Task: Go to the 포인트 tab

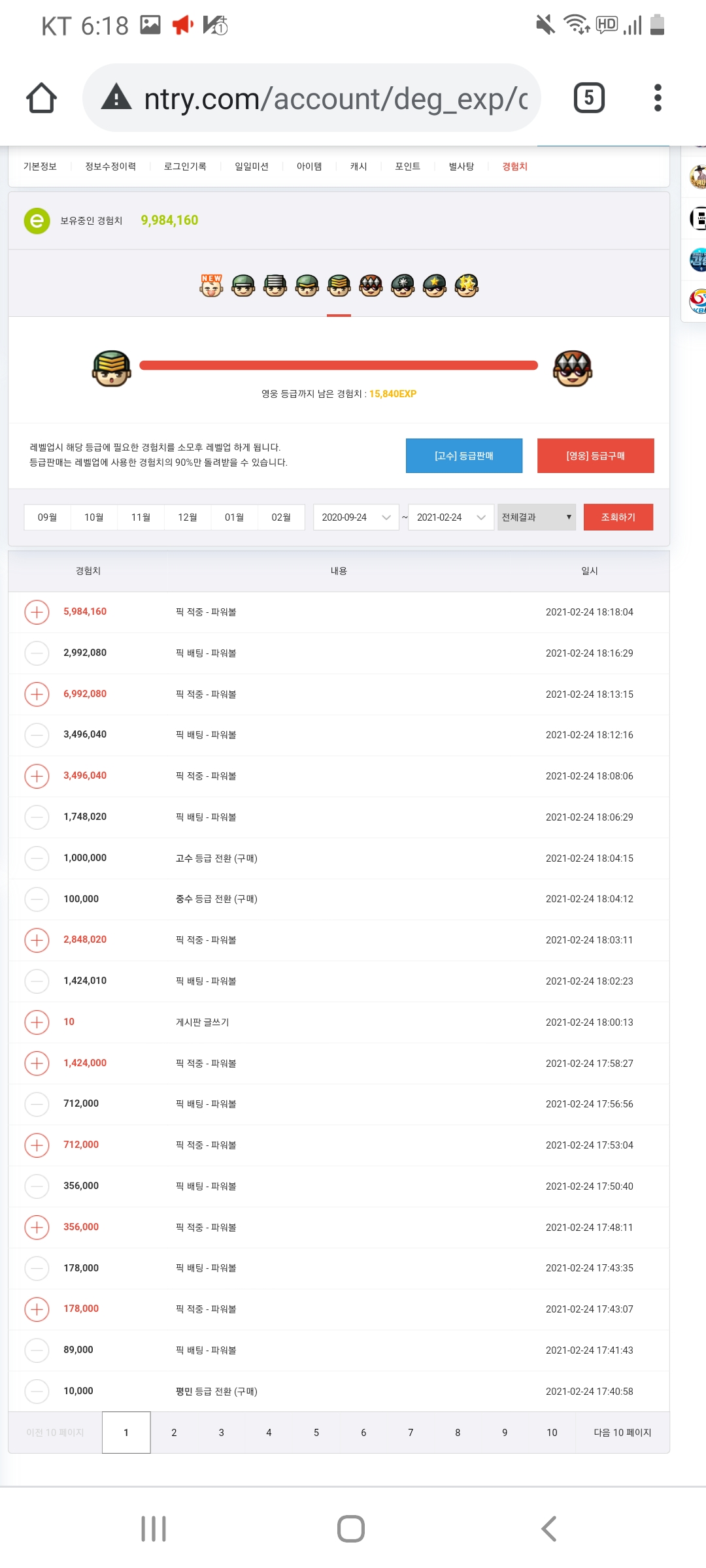Action: pyautogui.click(x=407, y=167)
